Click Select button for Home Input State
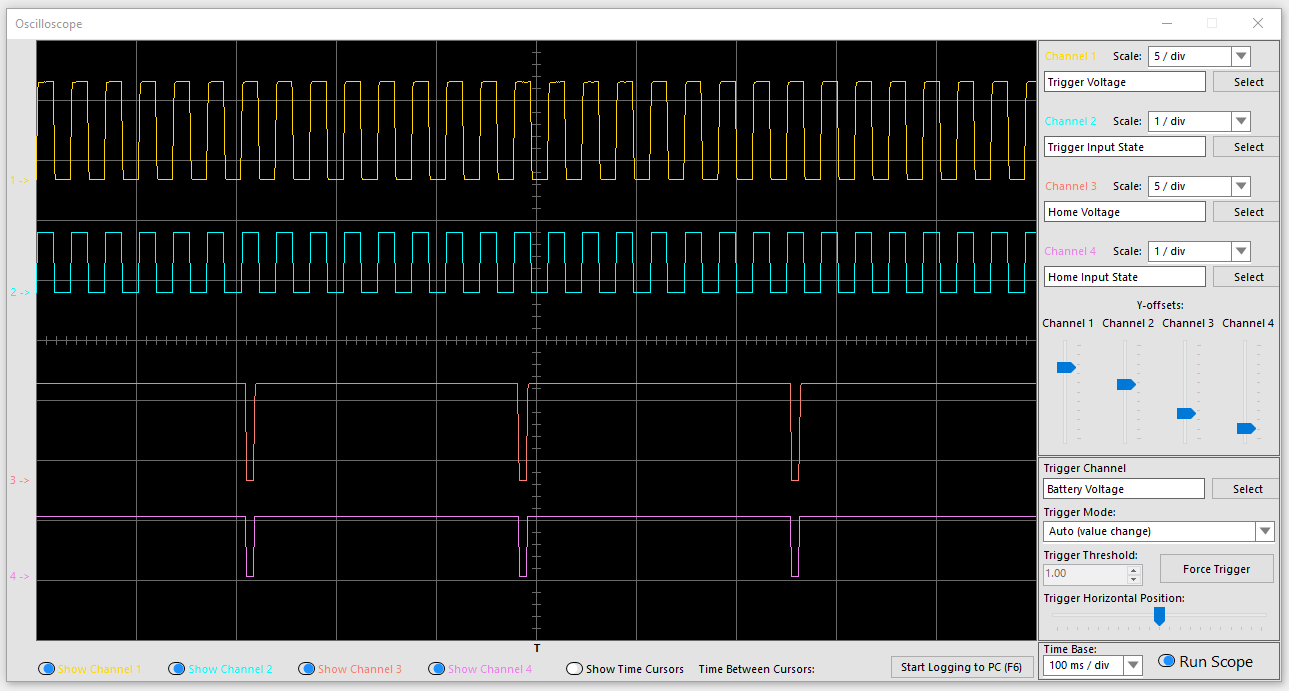 tap(1247, 277)
